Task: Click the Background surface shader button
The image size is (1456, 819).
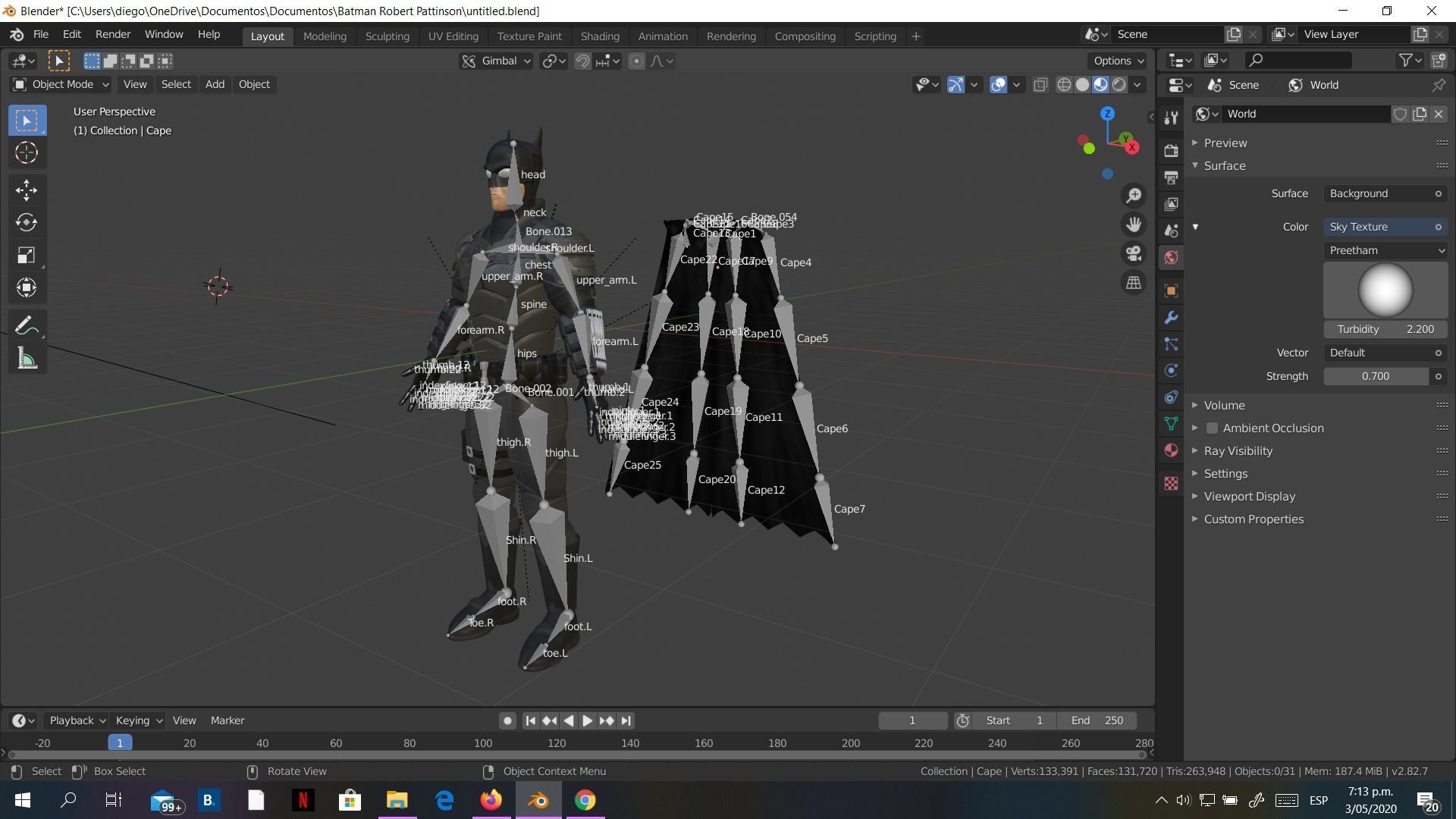Action: (1385, 193)
